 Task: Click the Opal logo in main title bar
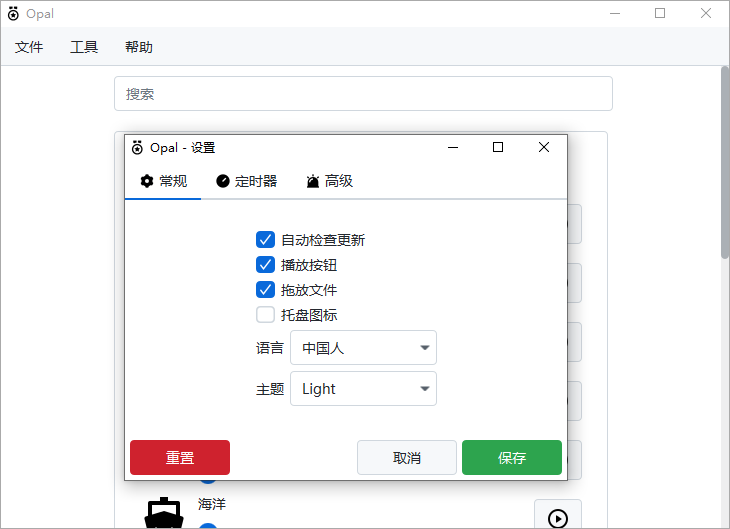(x=14, y=14)
